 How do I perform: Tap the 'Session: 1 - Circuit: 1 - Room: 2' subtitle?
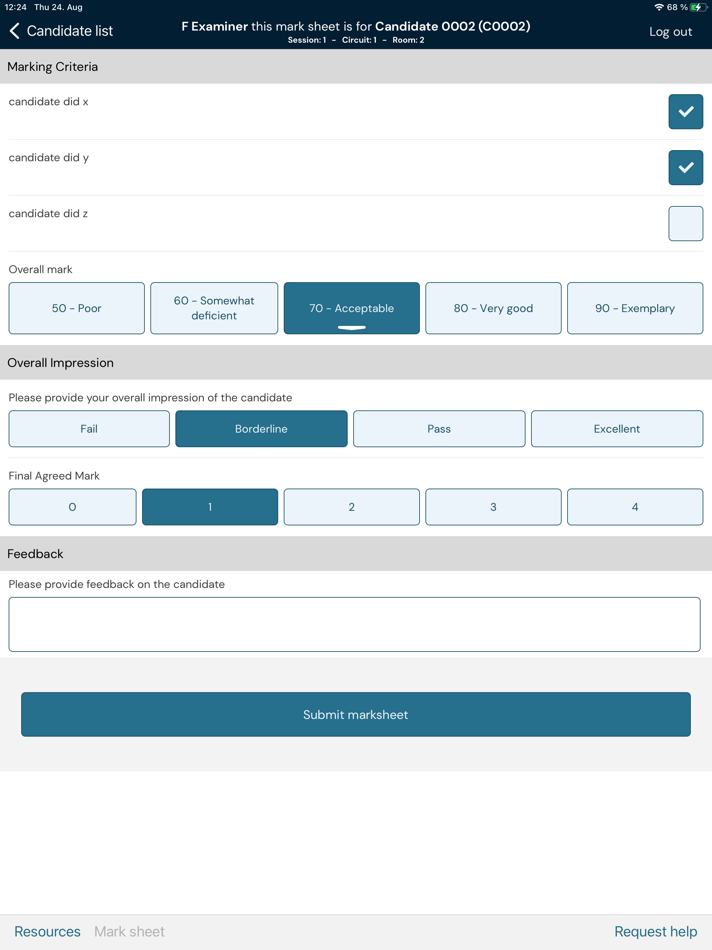click(x=356, y=40)
